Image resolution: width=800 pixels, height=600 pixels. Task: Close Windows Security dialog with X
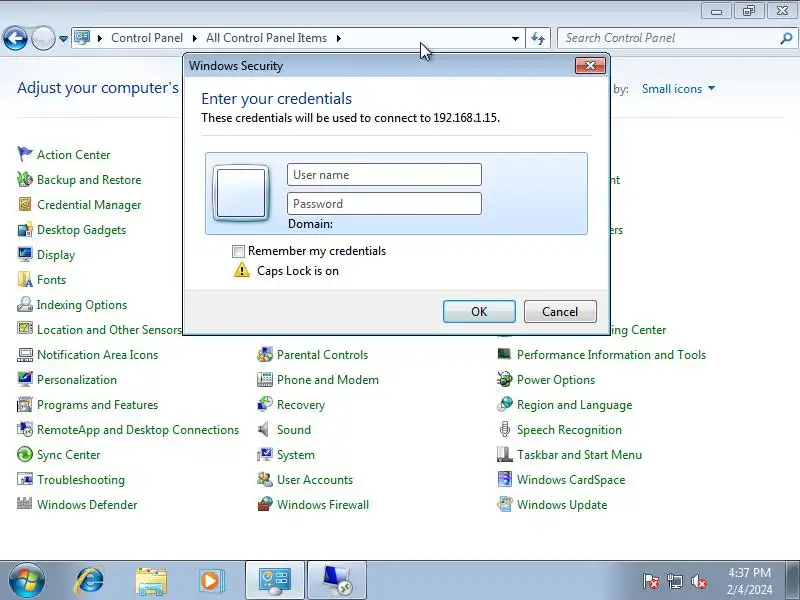pyautogui.click(x=590, y=65)
